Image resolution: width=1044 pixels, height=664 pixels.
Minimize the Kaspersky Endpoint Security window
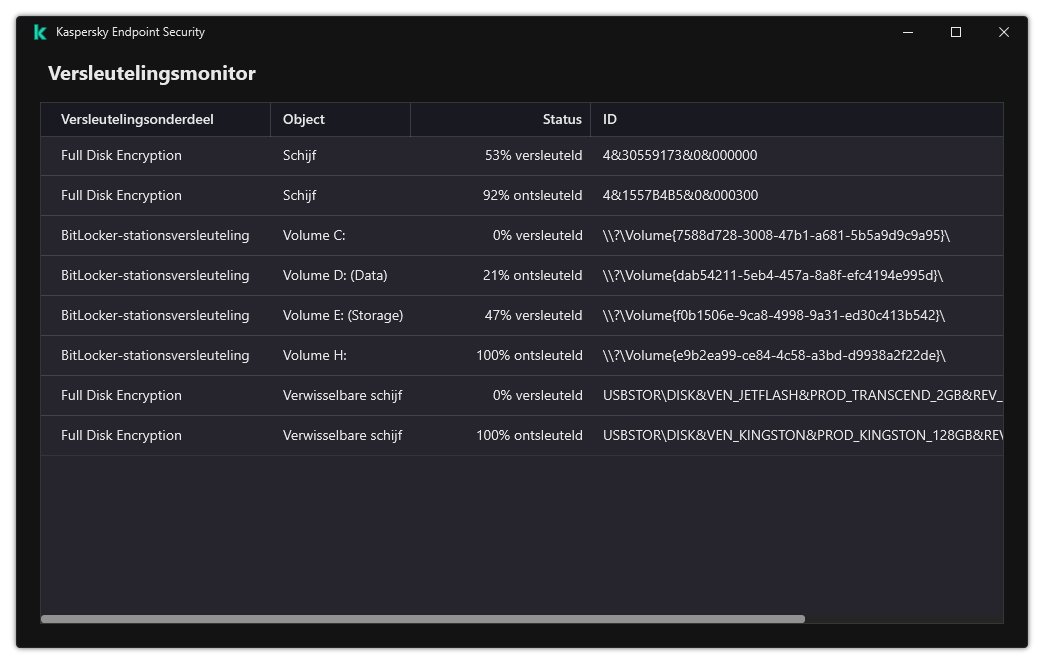pos(907,32)
